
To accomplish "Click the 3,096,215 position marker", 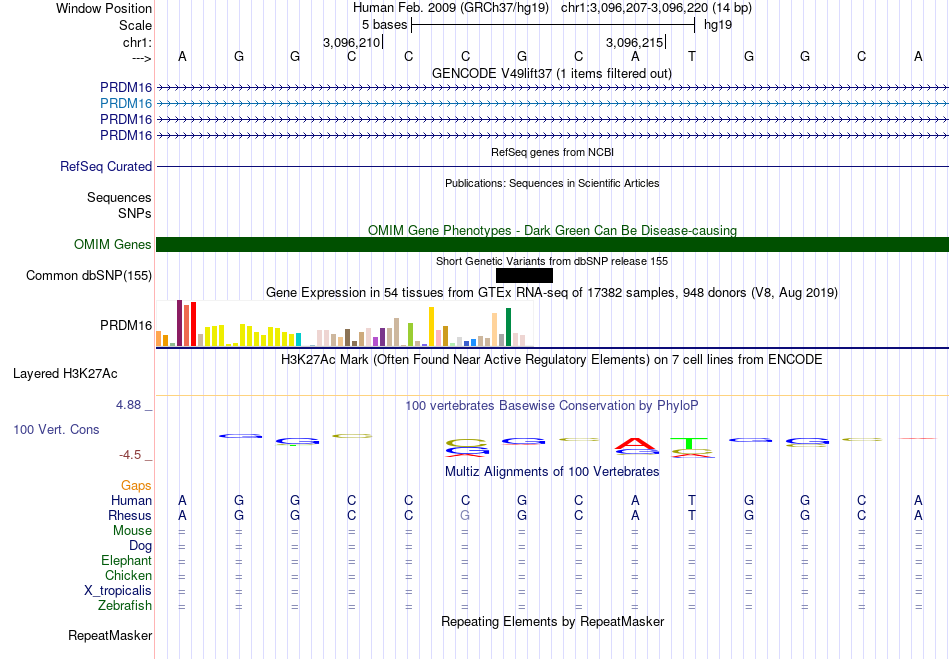I will pos(634,42).
